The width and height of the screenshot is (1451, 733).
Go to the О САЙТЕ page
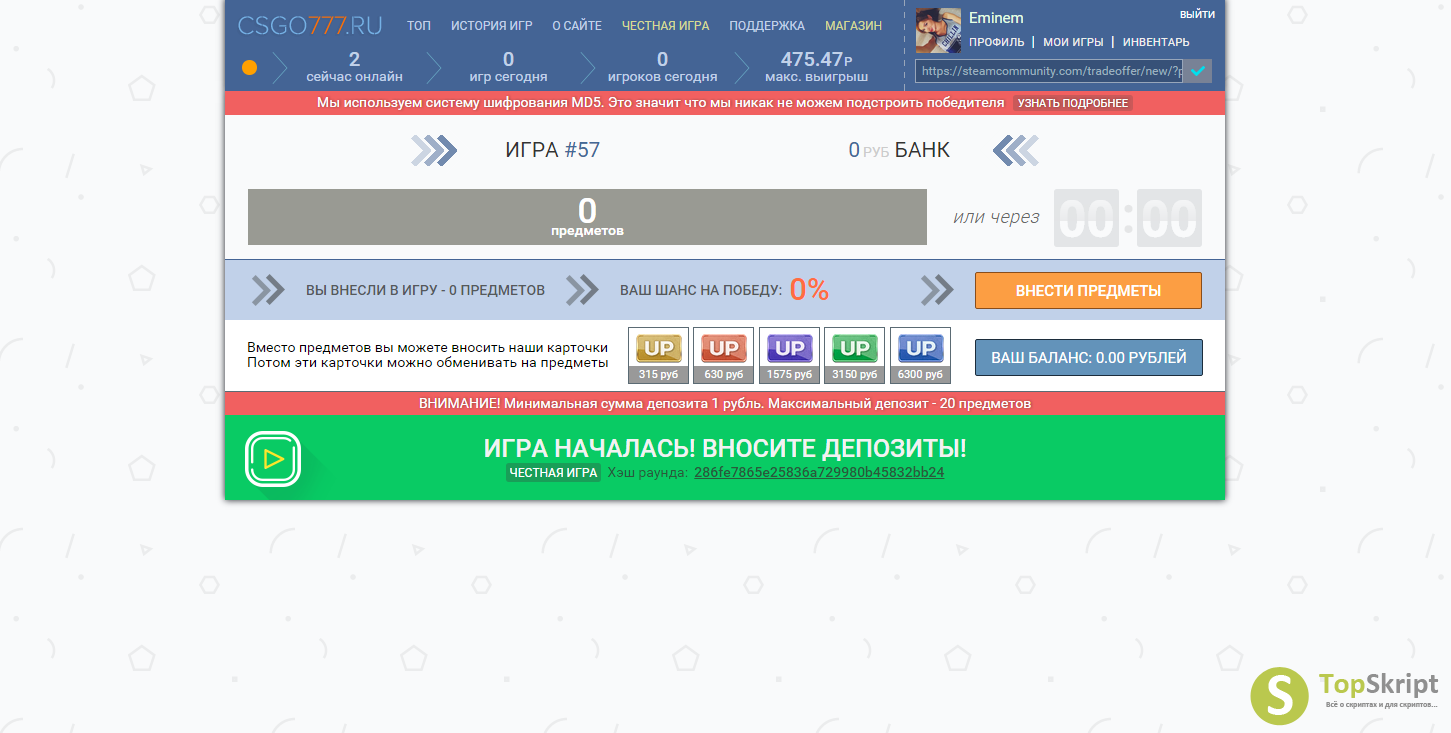pos(577,26)
